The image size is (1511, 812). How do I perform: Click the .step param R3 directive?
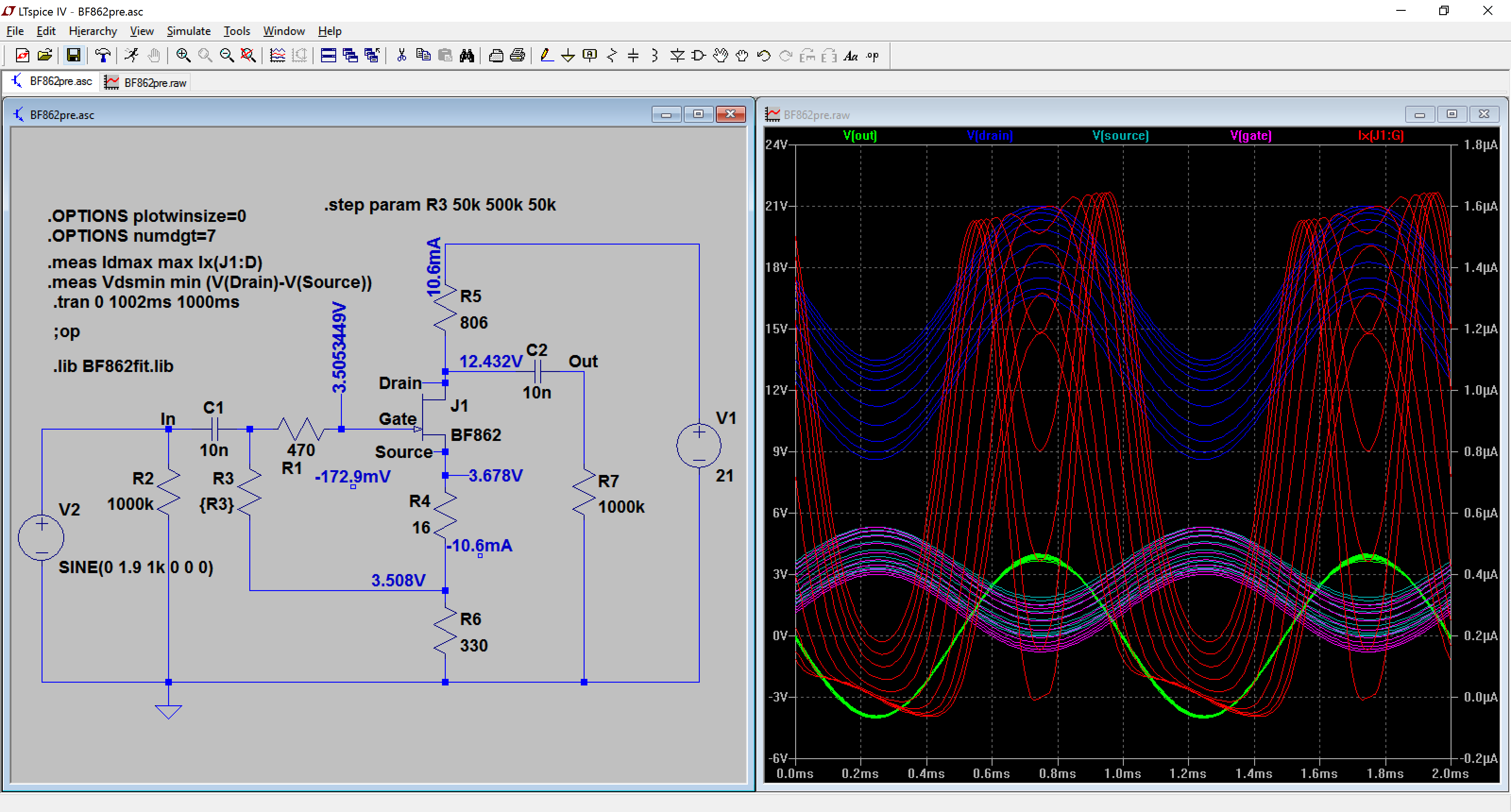[x=440, y=204]
